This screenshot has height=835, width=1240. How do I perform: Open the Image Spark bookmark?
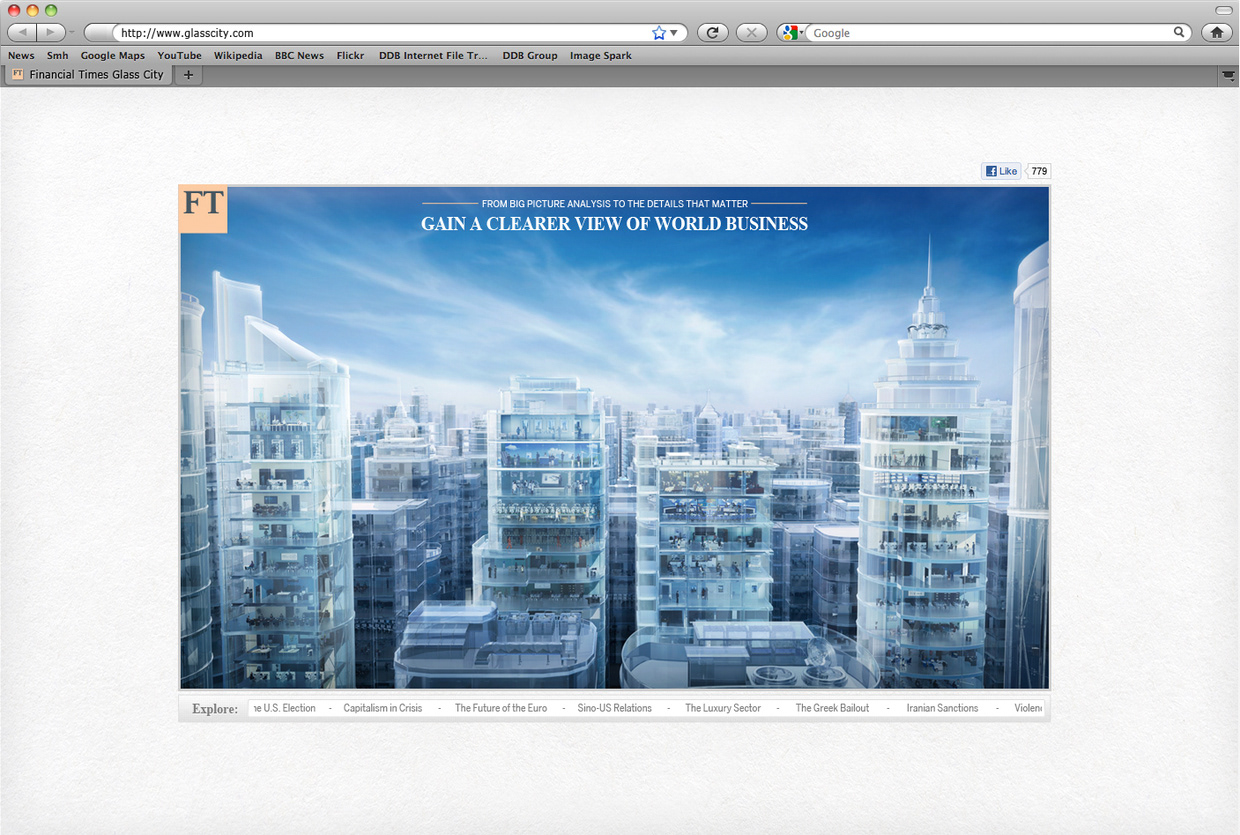pyautogui.click(x=601, y=56)
